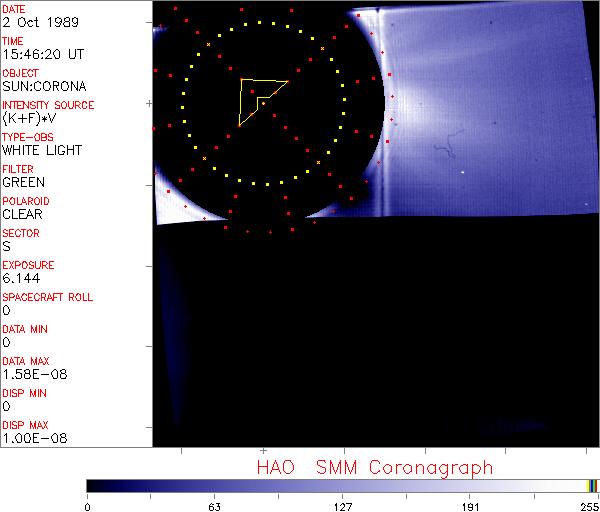Click the SECTOR label in the info panel
The image size is (600, 512).
(x=21, y=233)
